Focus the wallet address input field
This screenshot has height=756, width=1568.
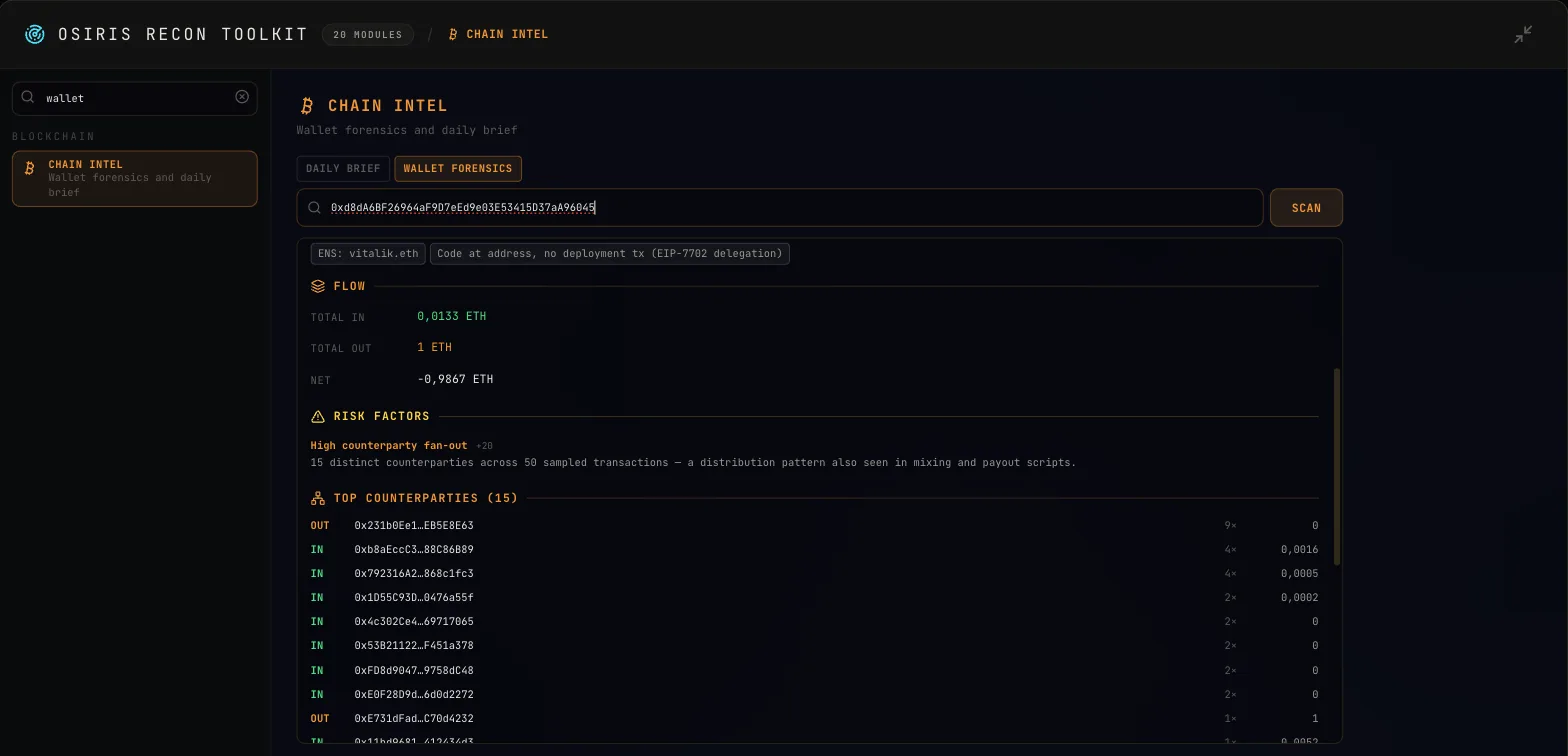pyautogui.click(x=780, y=208)
